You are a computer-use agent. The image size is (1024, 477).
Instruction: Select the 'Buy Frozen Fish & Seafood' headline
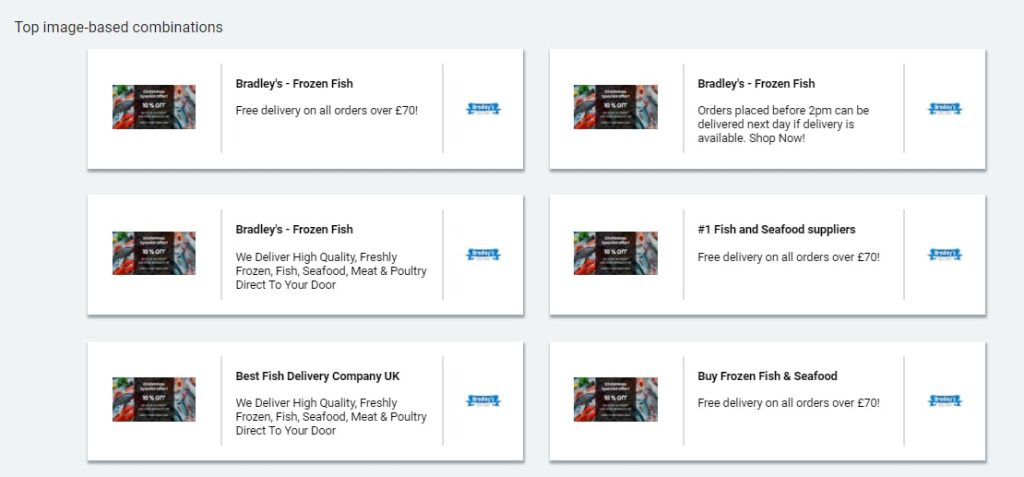point(767,376)
